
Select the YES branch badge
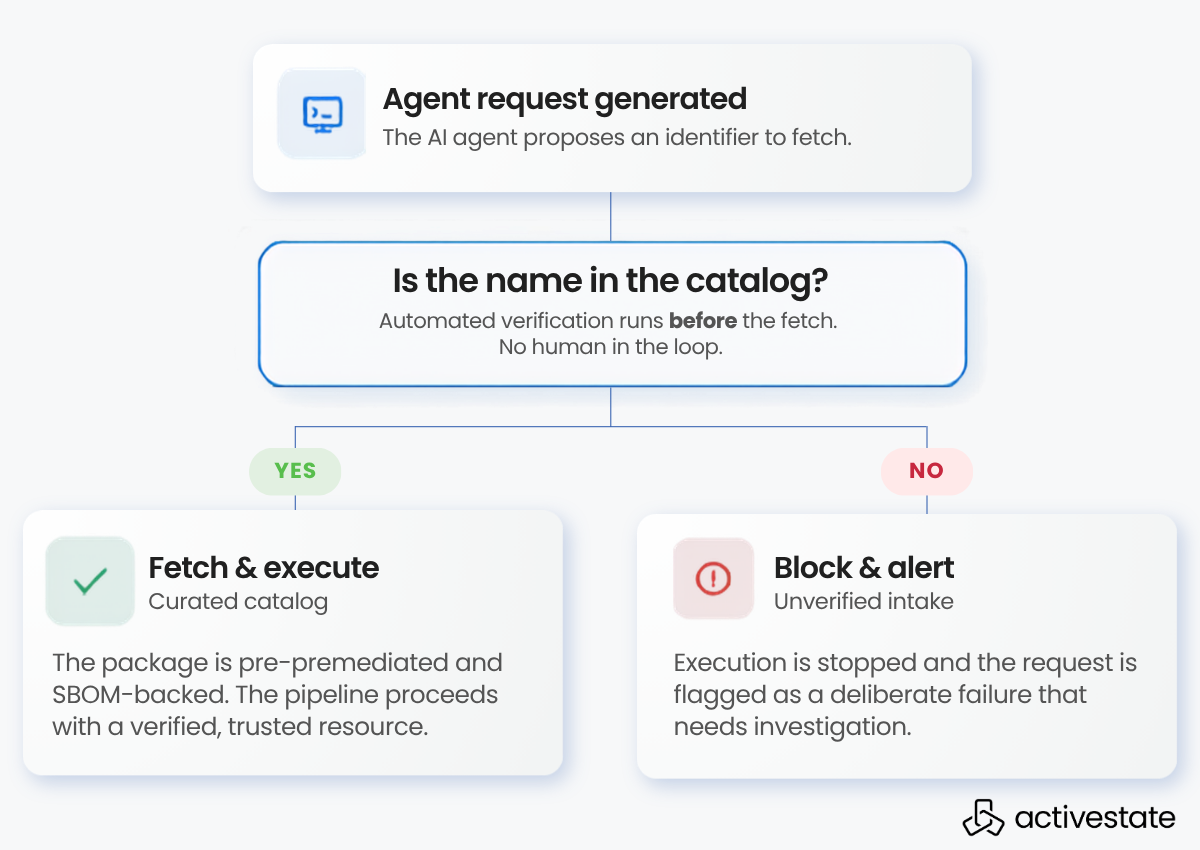coord(295,471)
